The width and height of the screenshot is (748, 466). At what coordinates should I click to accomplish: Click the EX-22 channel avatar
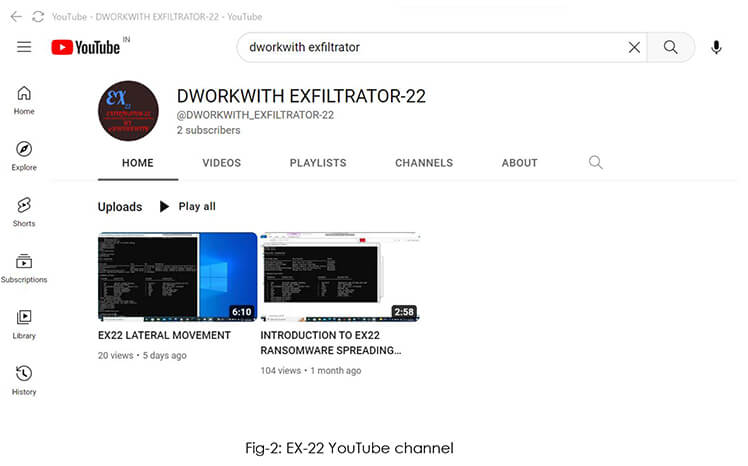pos(128,111)
